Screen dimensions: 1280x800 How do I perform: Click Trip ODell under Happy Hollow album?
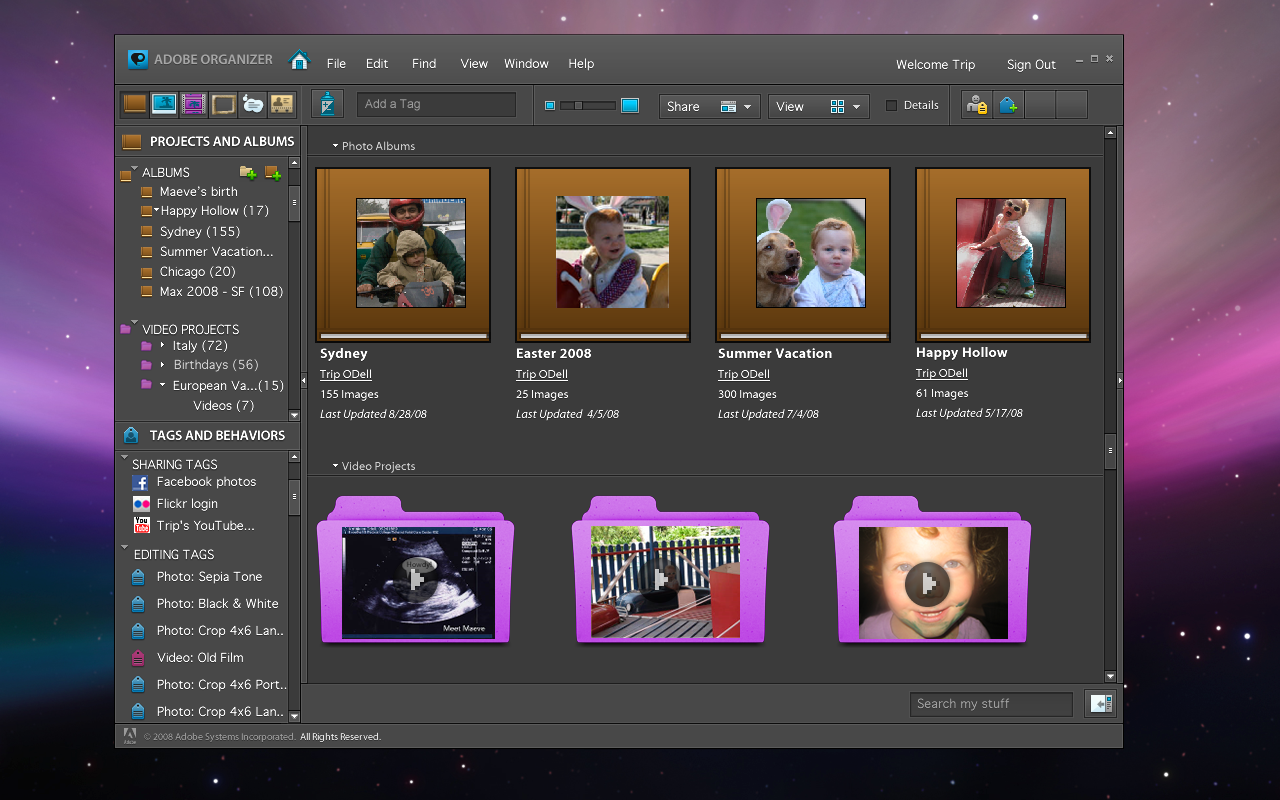[x=942, y=373]
